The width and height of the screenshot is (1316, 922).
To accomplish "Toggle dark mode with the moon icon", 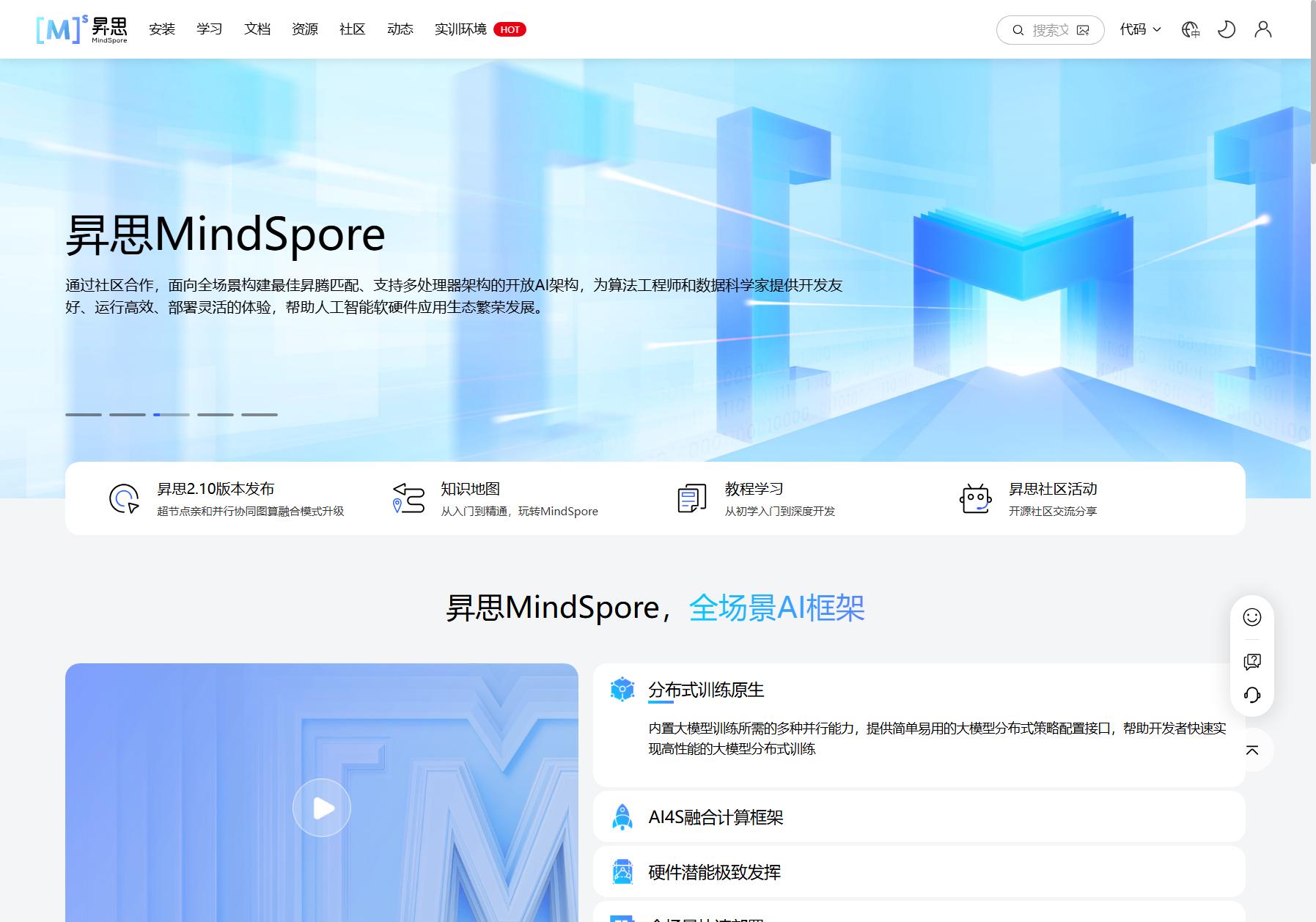I will [x=1227, y=29].
